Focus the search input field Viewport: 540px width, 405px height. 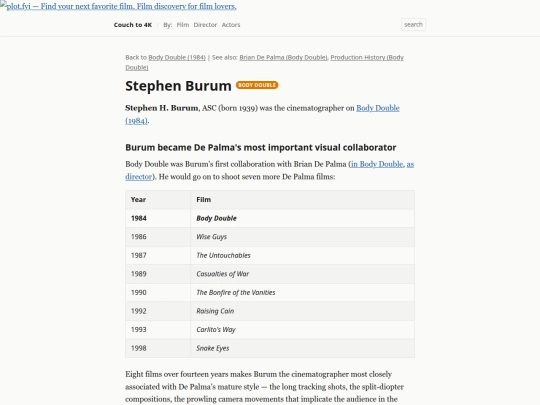413,24
